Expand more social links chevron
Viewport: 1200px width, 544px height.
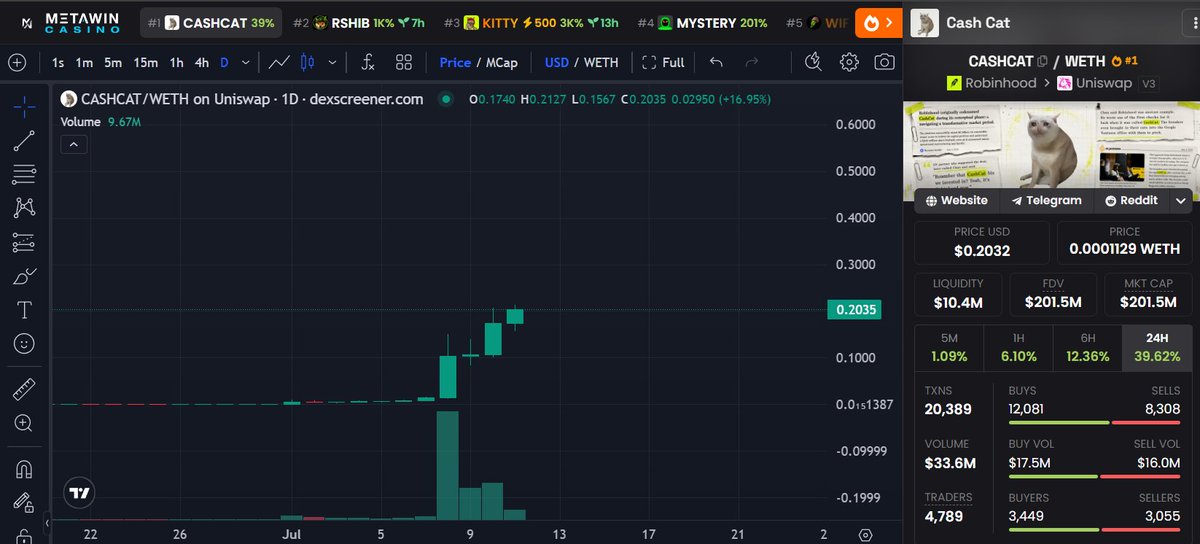pos(1181,200)
